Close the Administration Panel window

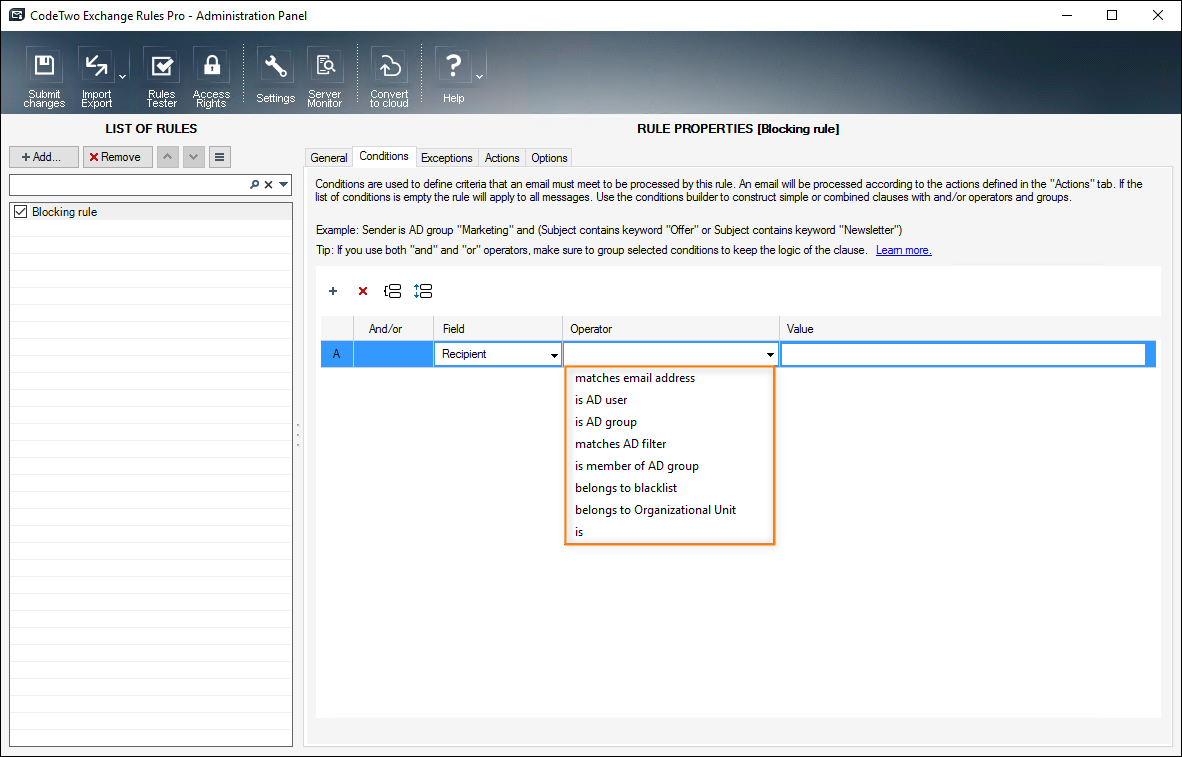[x=1158, y=15]
